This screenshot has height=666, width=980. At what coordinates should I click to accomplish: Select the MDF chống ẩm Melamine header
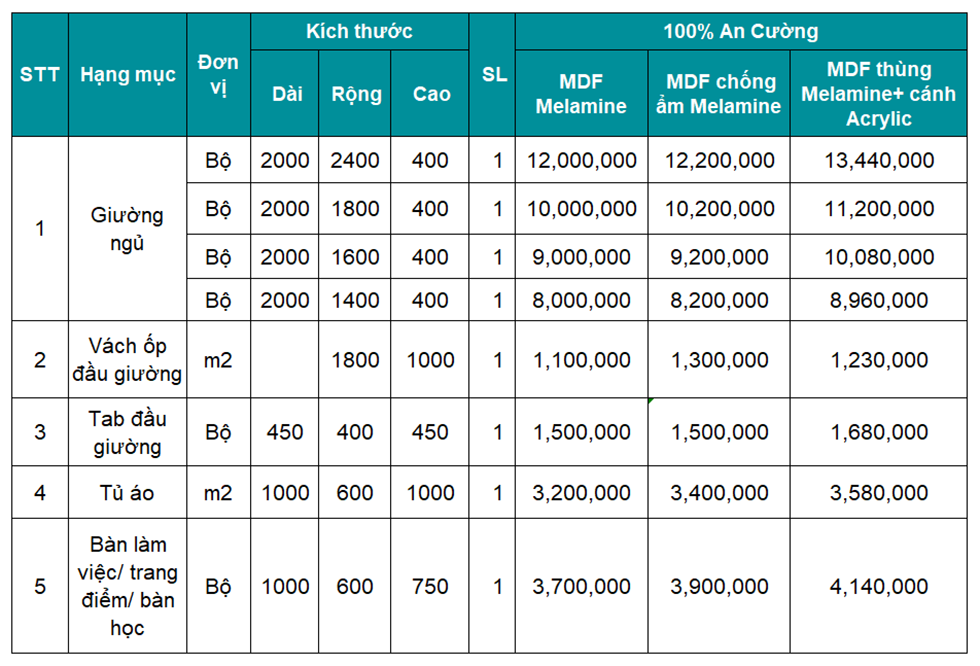[719, 94]
